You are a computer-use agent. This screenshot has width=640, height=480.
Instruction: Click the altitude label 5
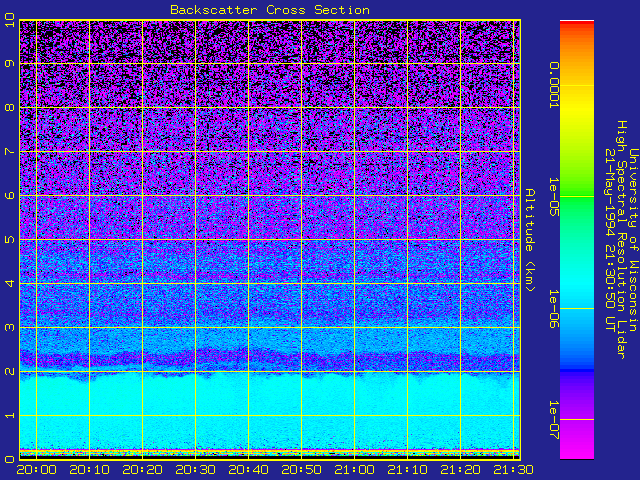9,239
